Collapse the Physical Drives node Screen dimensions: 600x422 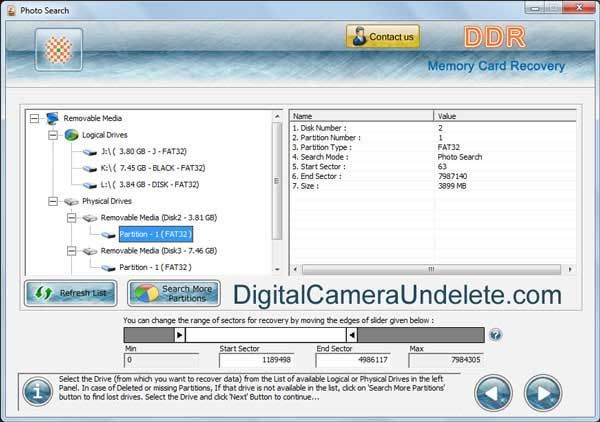(x=53, y=201)
